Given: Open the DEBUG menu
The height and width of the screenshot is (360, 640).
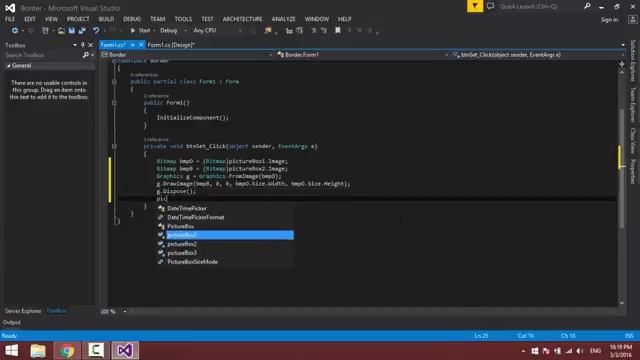Looking at the screenshot, I should 132,19.
